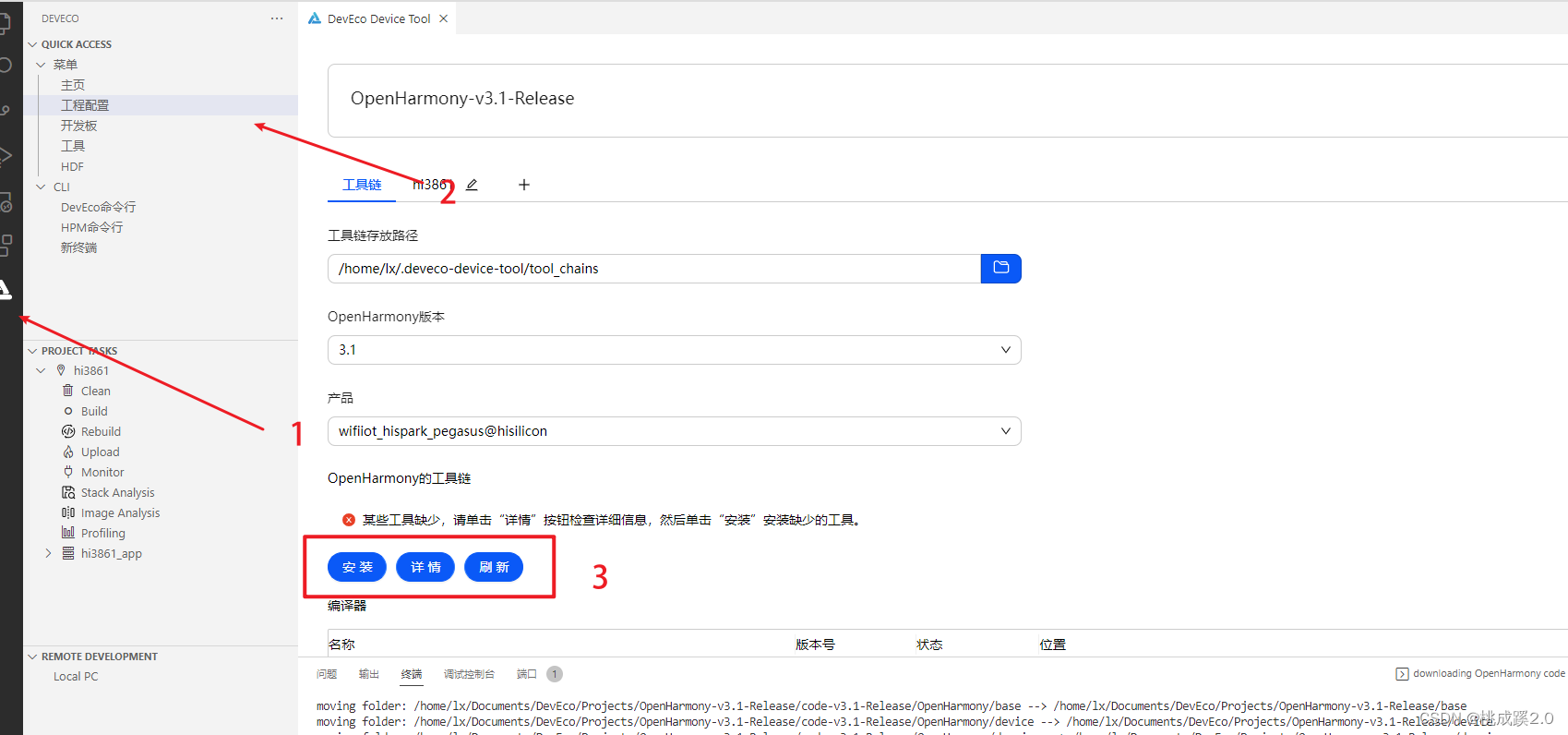Switch to the 工具链 tab
Screen dimensions: 1568x735
[x=362, y=185]
